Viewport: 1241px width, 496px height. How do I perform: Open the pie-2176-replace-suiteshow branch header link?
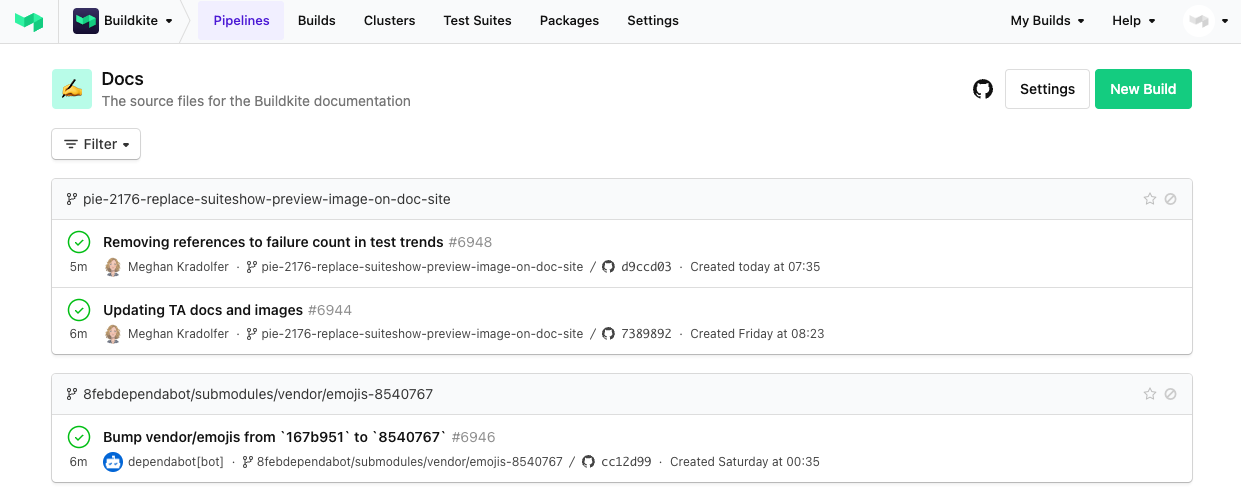coord(259,199)
